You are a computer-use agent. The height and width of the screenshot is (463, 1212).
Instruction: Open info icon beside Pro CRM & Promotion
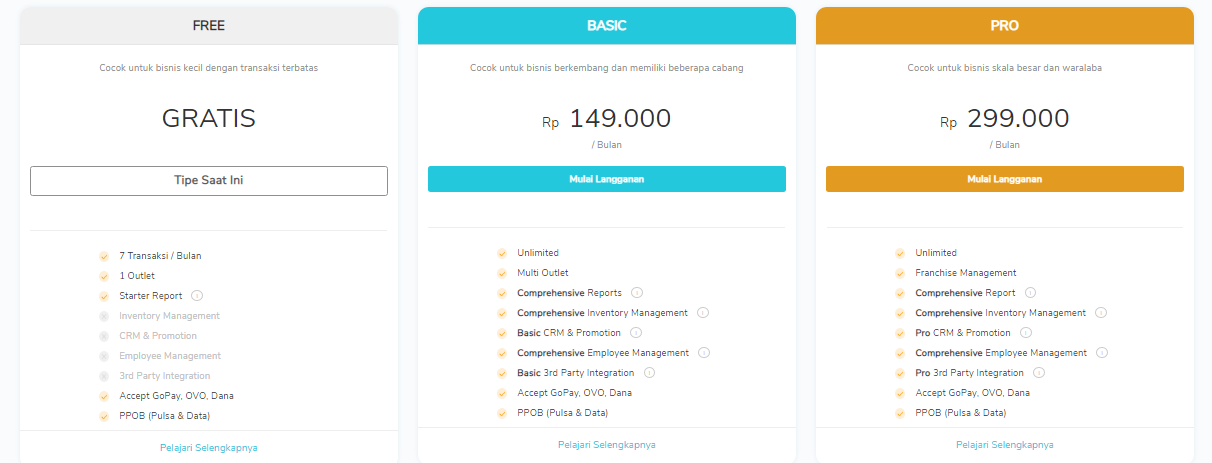[1026, 333]
